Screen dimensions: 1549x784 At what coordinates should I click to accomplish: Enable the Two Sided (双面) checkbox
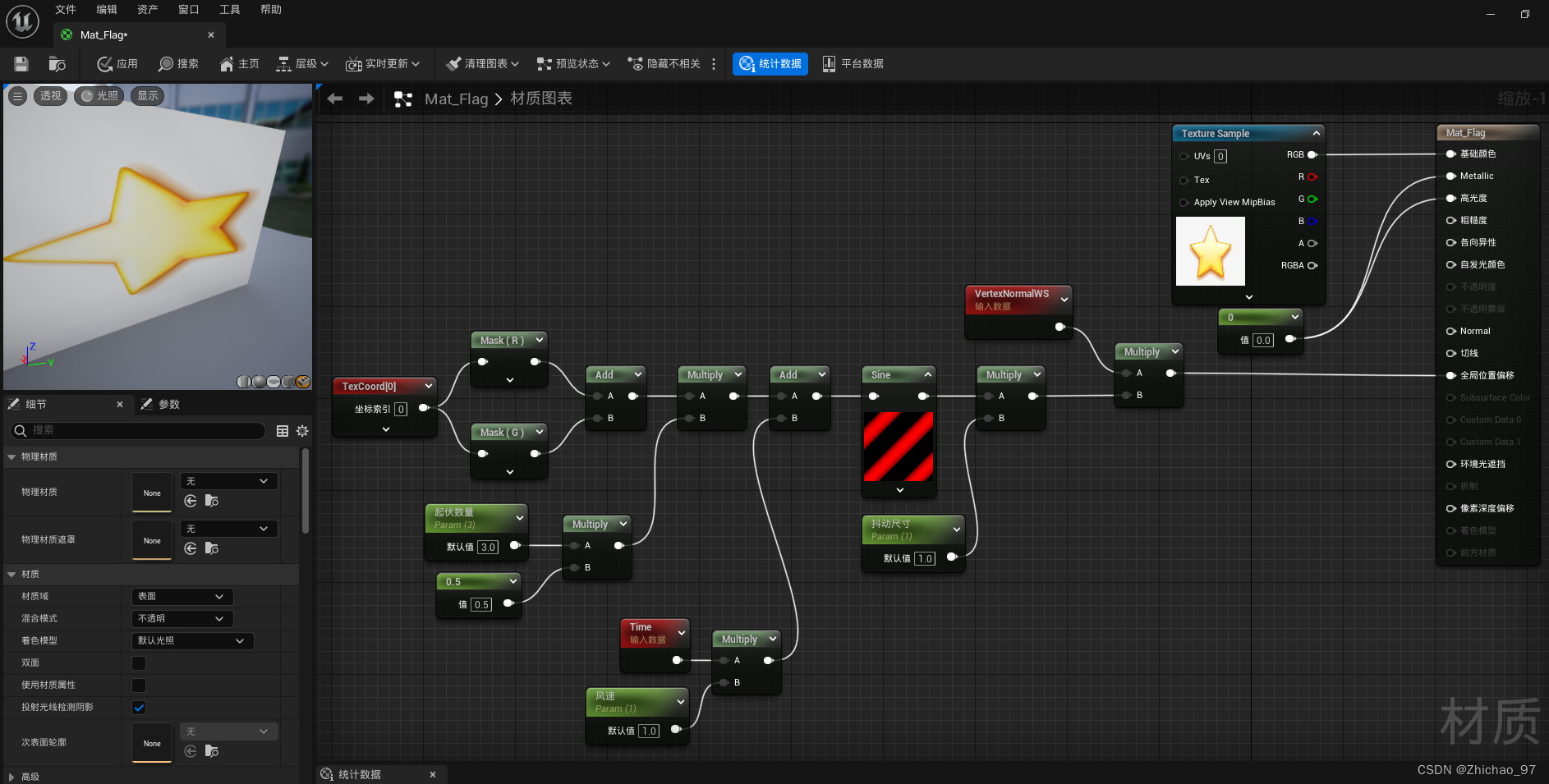139,663
